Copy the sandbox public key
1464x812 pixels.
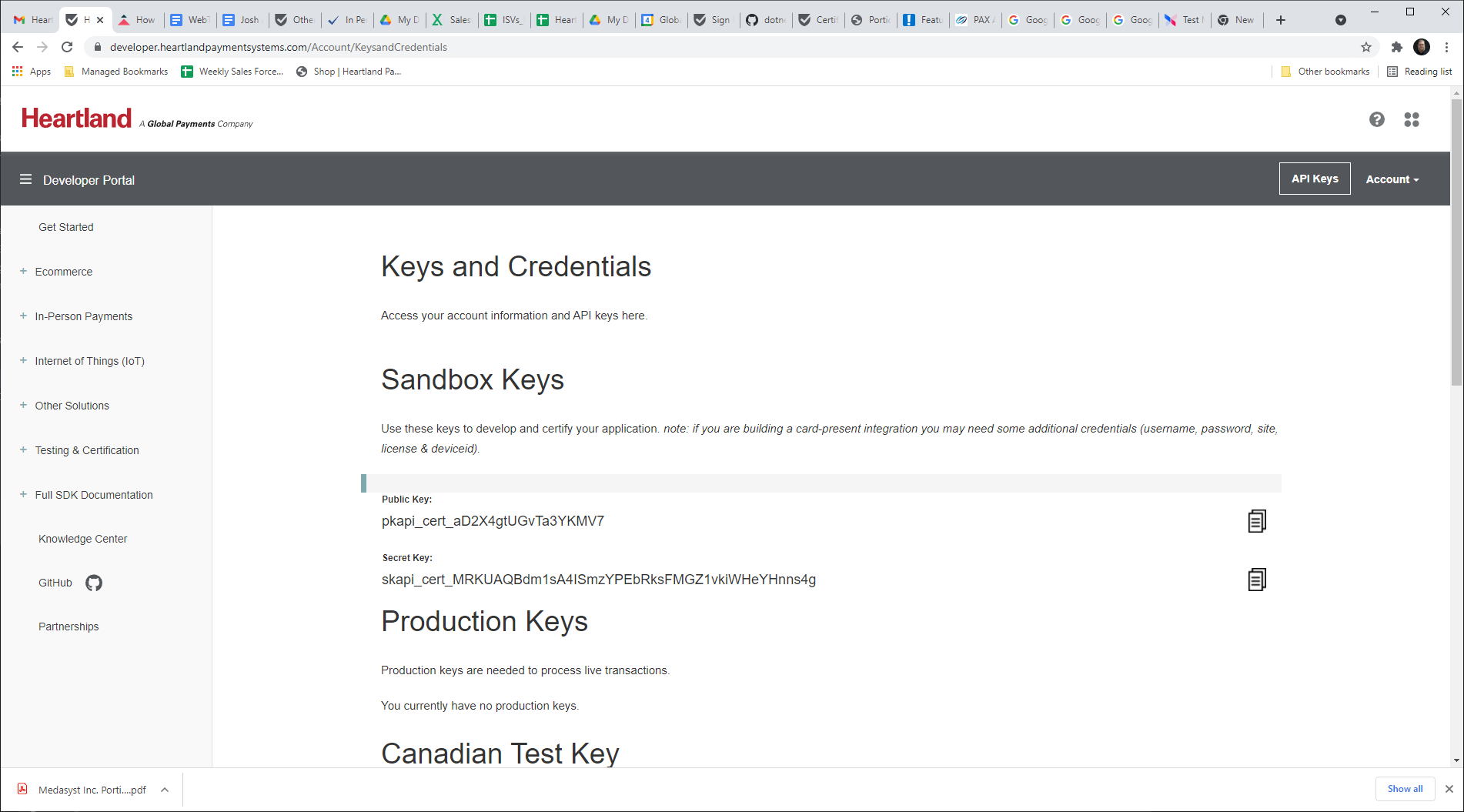[x=1256, y=521]
